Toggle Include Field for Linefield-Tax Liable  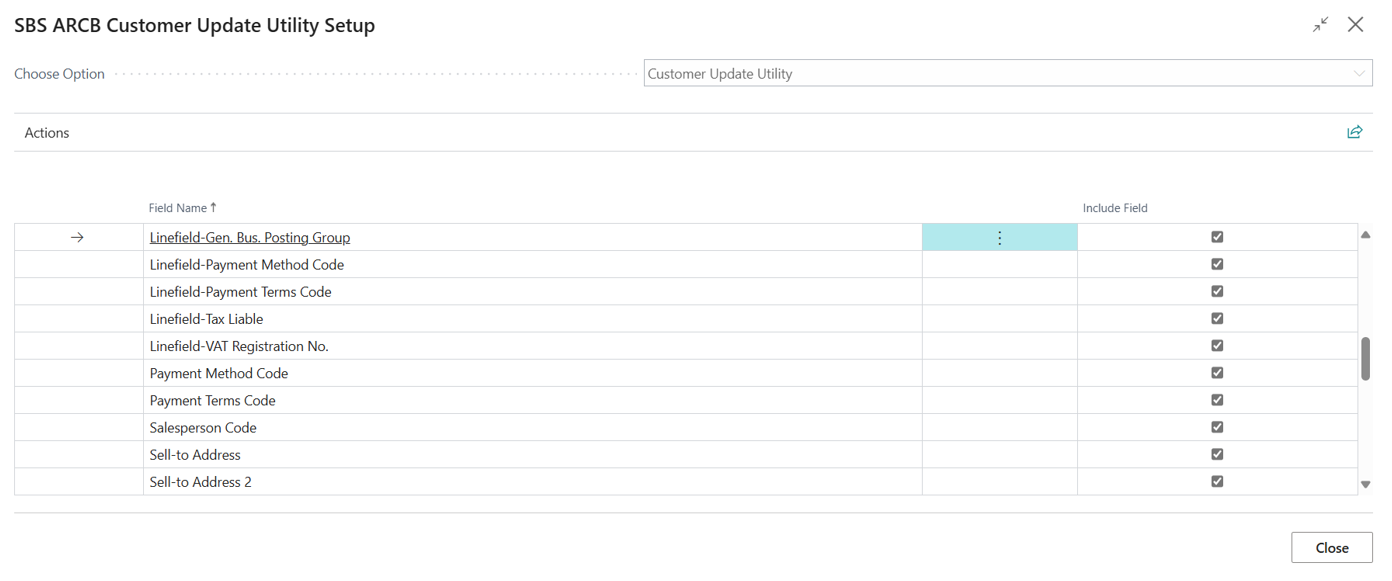(1217, 319)
